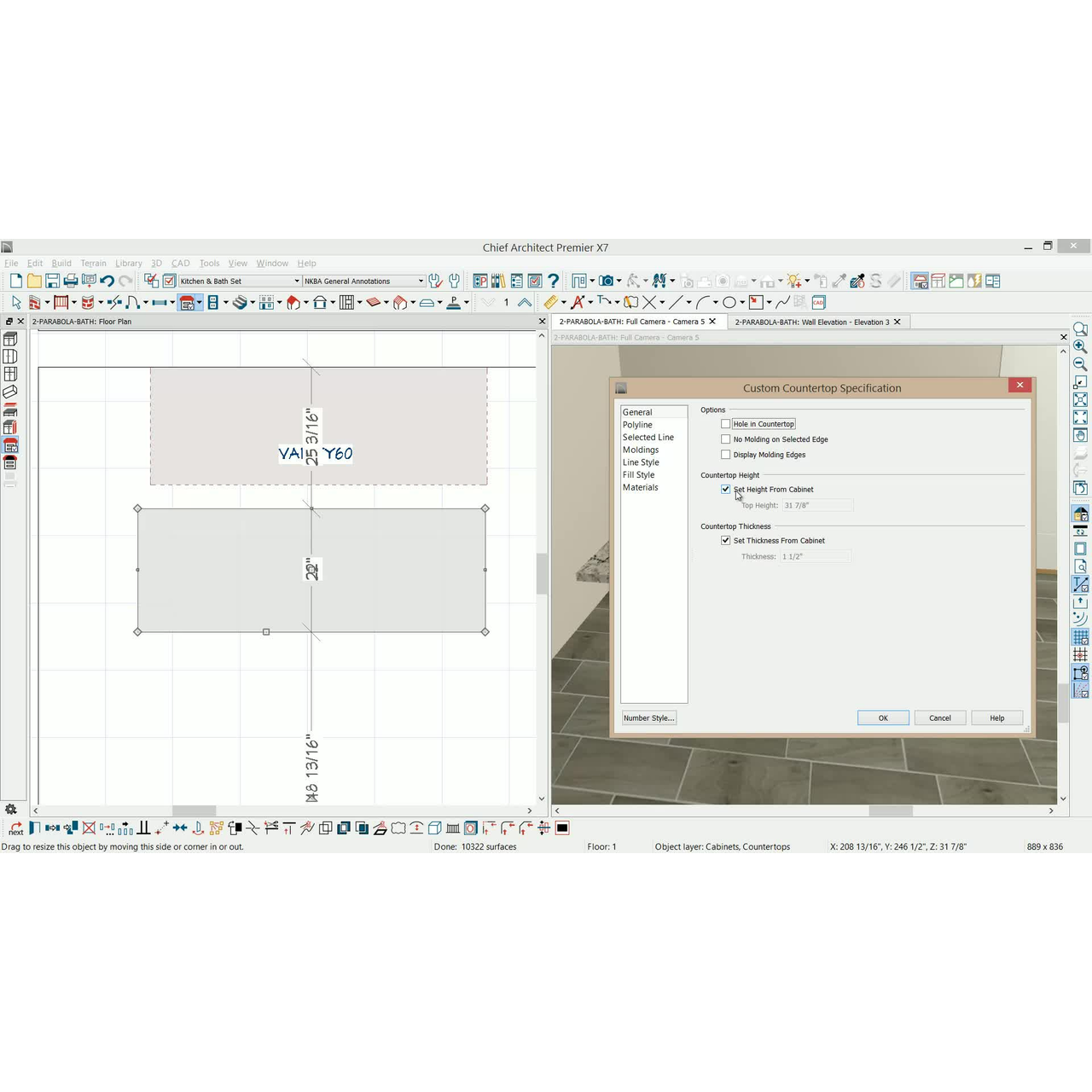Click the Print icon in toolbar
The height and width of the screenshot is (1092, 1092).
[71, 281]
